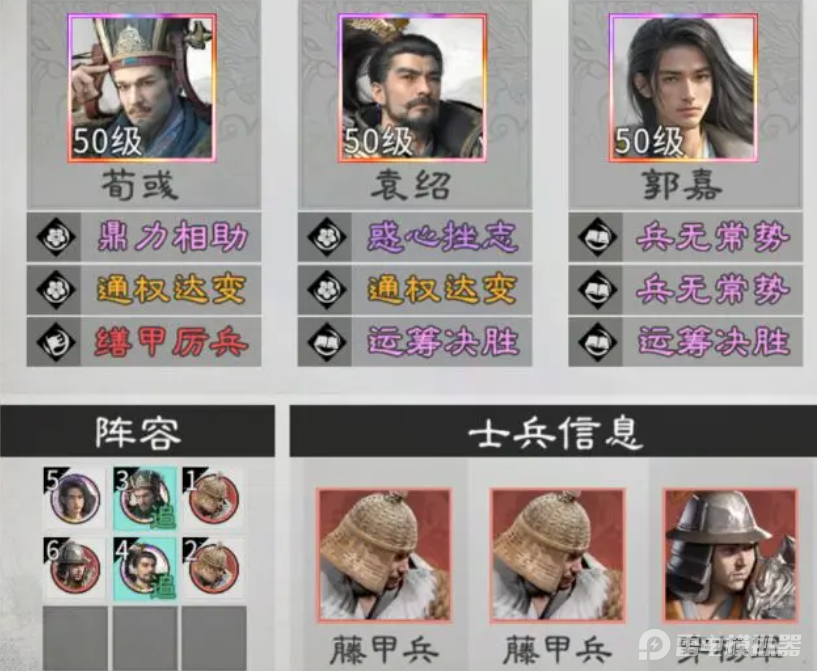Image resolution: width=817 pixels, height=671 pixels.
Task: Select formation slot number 4
Action: [x=144, y=568]
